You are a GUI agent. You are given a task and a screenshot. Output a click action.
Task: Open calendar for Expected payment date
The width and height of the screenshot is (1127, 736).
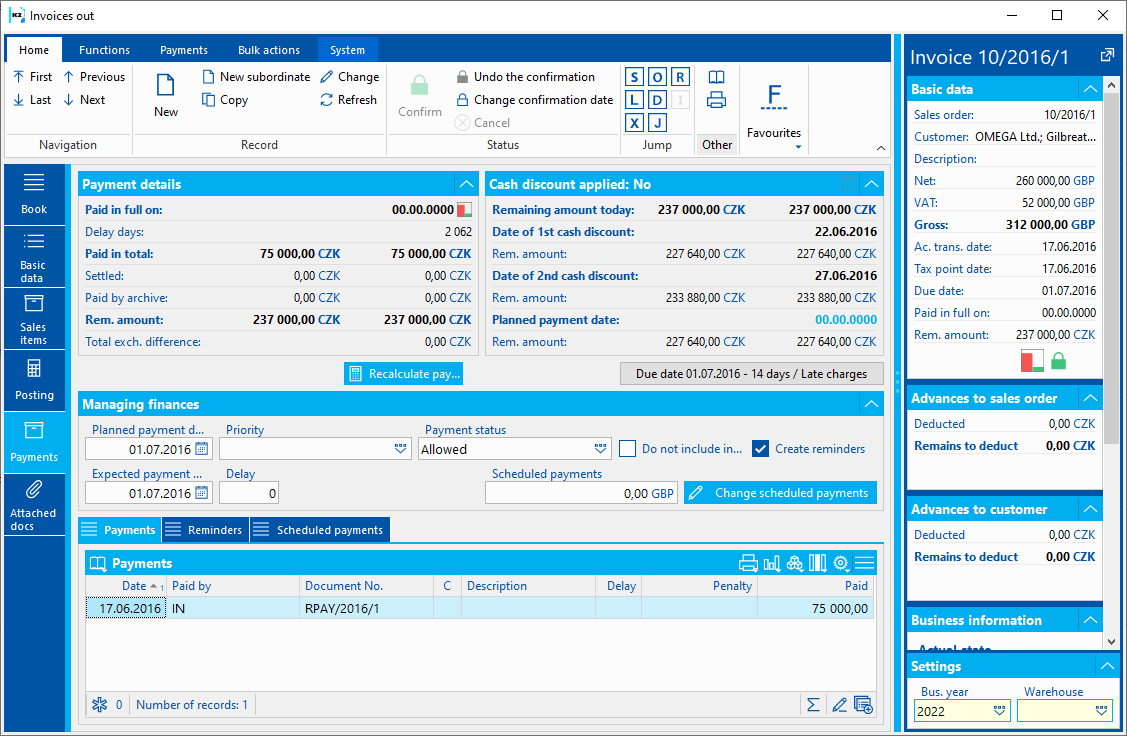click(202, 493)
